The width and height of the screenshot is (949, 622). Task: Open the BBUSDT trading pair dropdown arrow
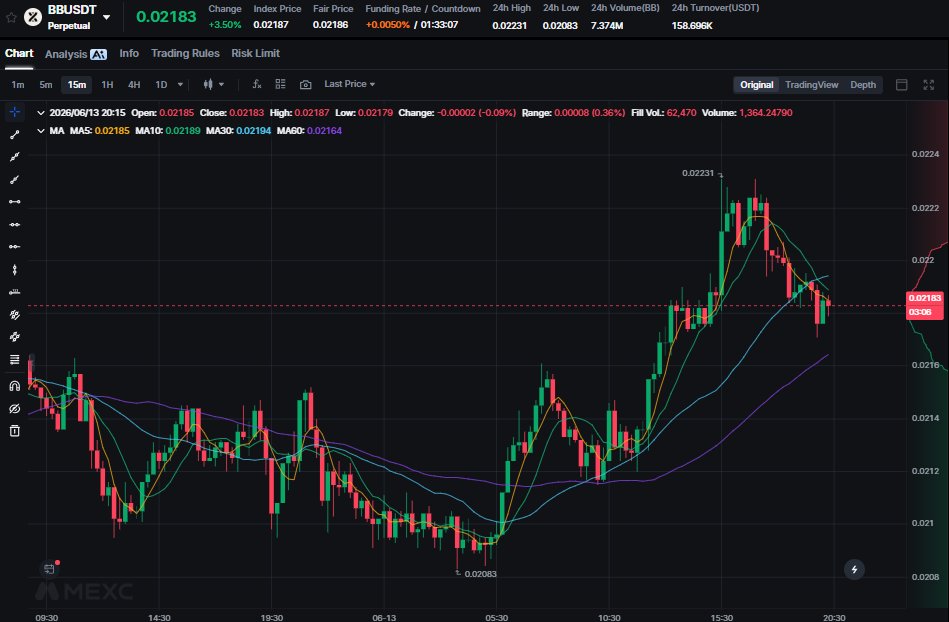click(x=107, y=17)
